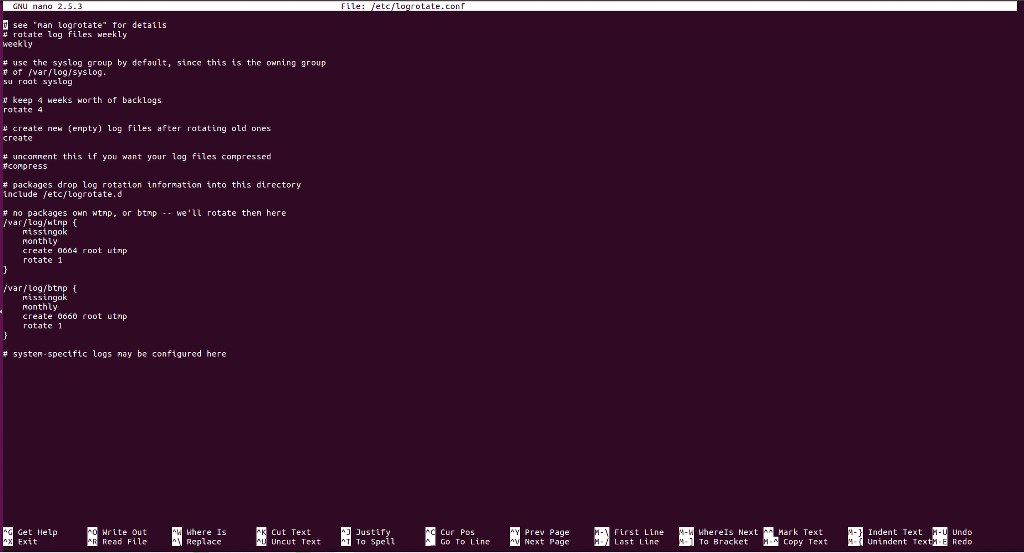The height and width of the screenshot is (553, 1024).
Task: Place cursor on 'include /etc/logrotate.d' line
Action: pos(62,194)
